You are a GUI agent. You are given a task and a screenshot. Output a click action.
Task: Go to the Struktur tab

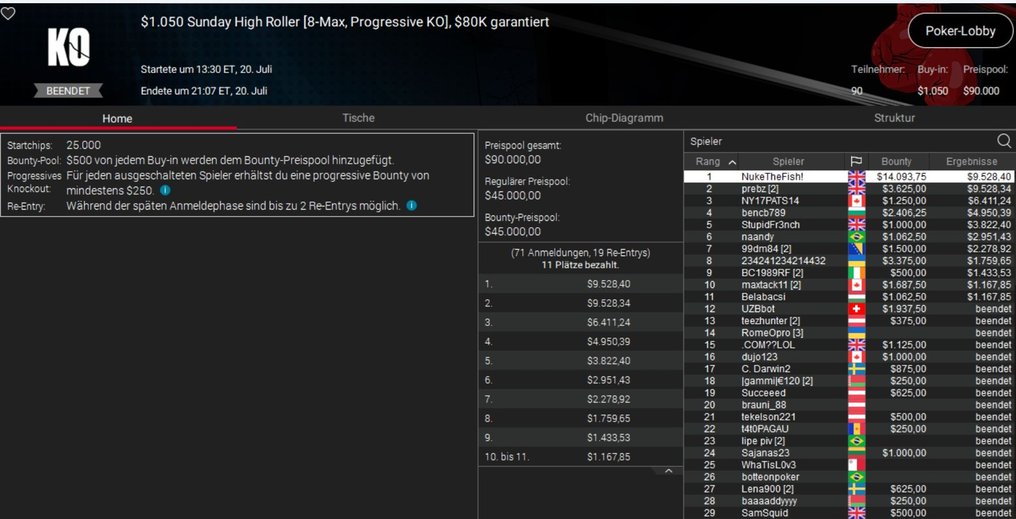coord(894,118)
